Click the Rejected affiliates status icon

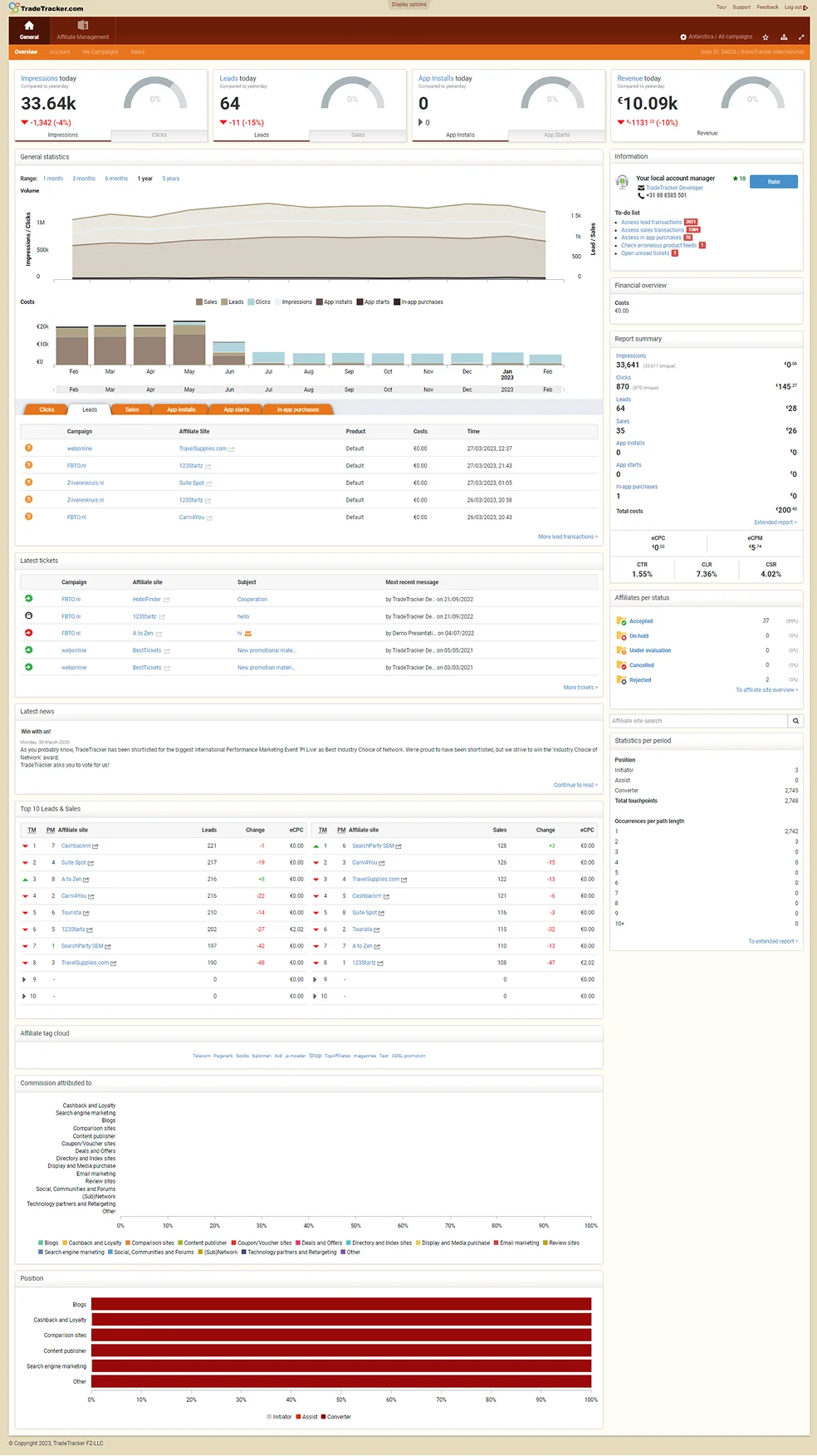click(621, 680)
